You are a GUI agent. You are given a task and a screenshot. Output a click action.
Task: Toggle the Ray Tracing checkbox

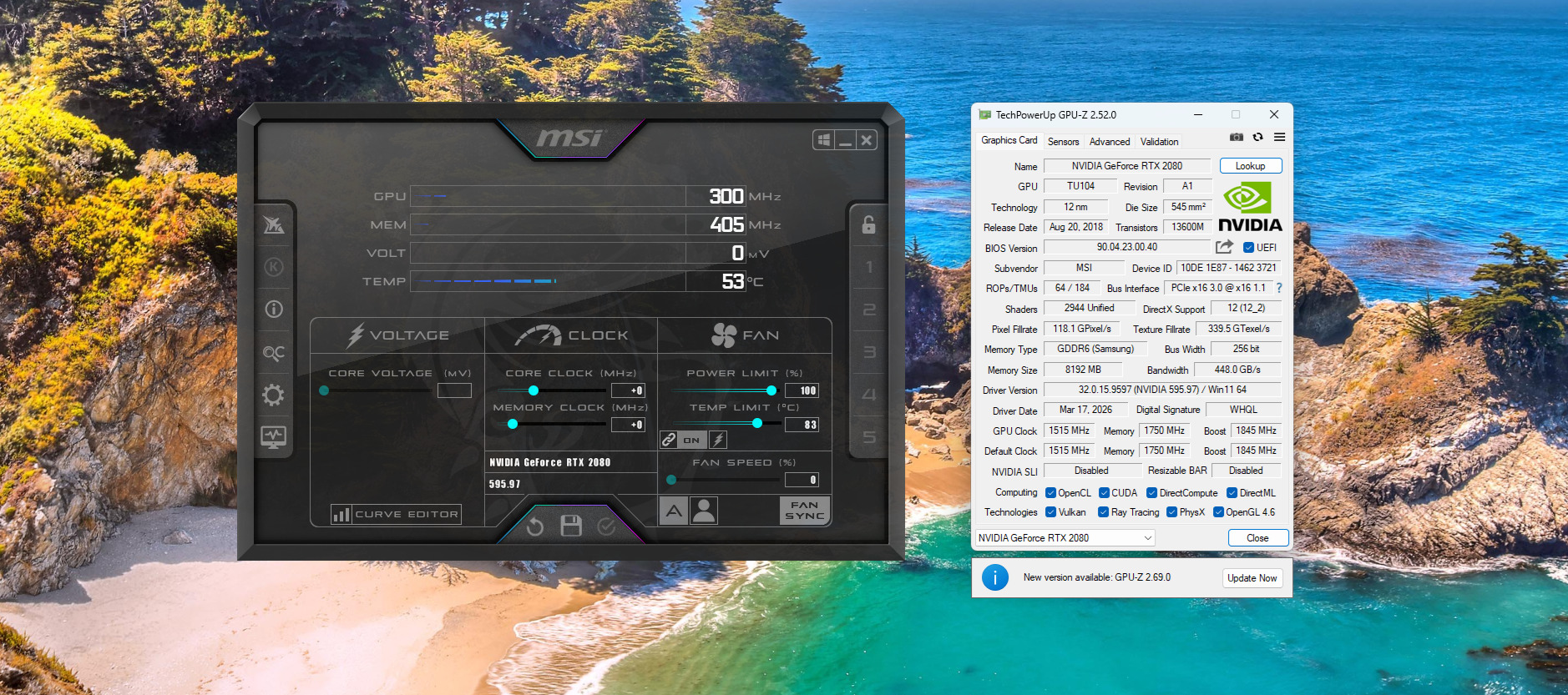(x=1103, y=512)
